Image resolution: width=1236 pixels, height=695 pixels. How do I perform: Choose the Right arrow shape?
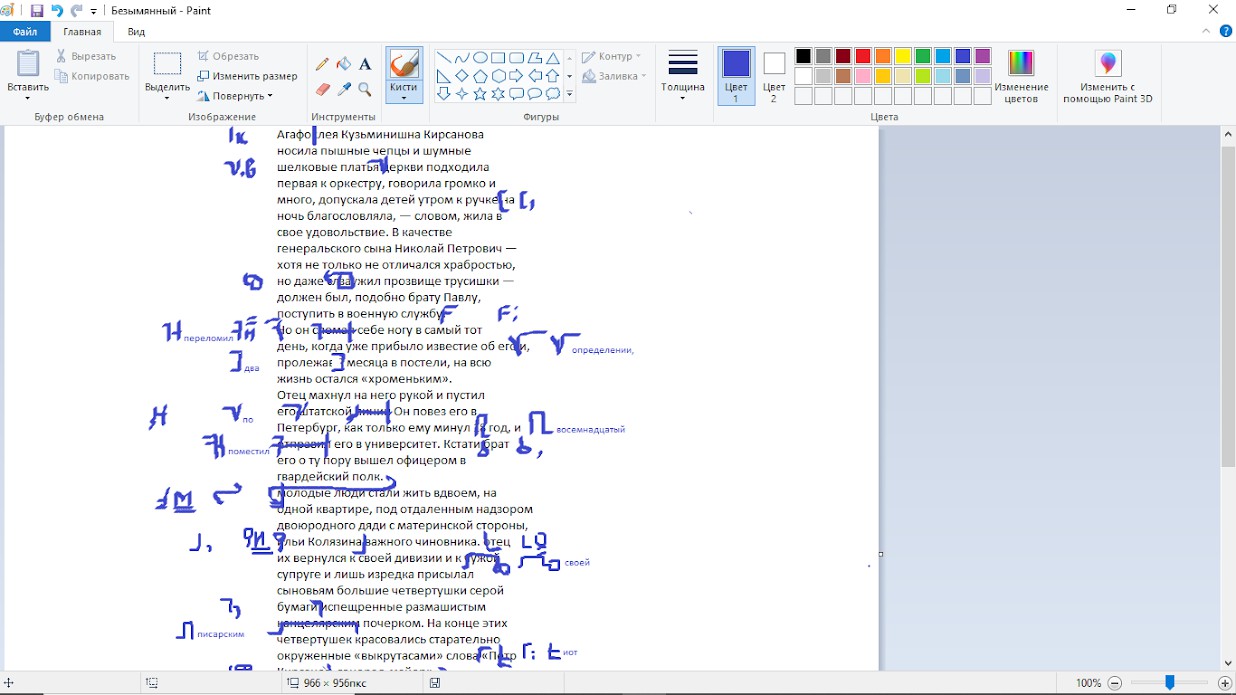point(516,76)
